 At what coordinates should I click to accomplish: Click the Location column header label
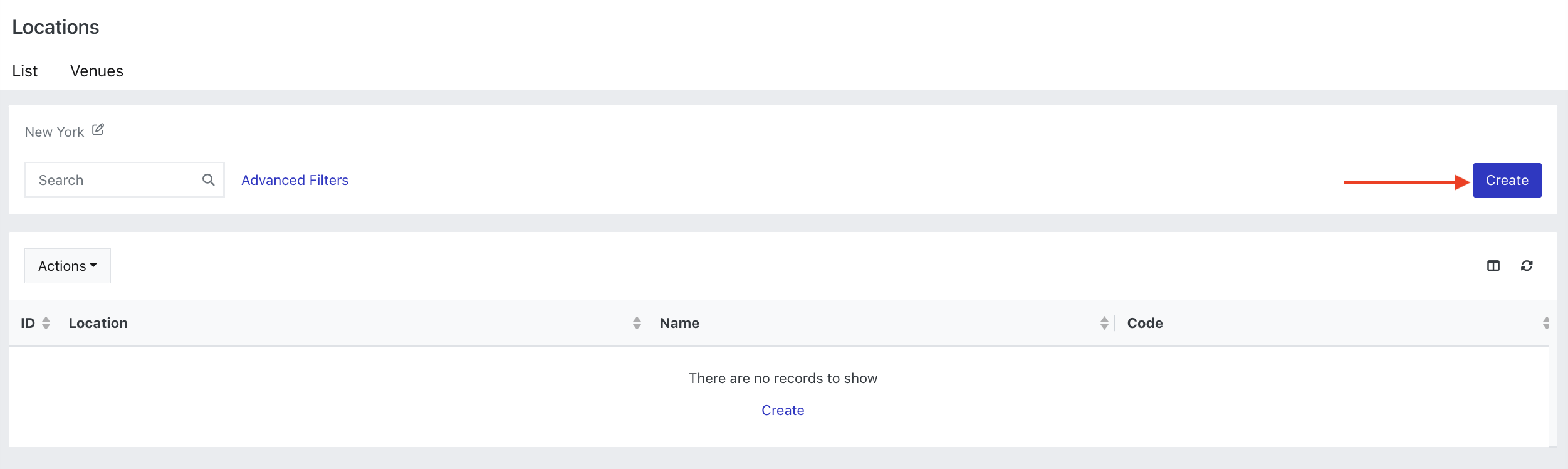[98, 323]
